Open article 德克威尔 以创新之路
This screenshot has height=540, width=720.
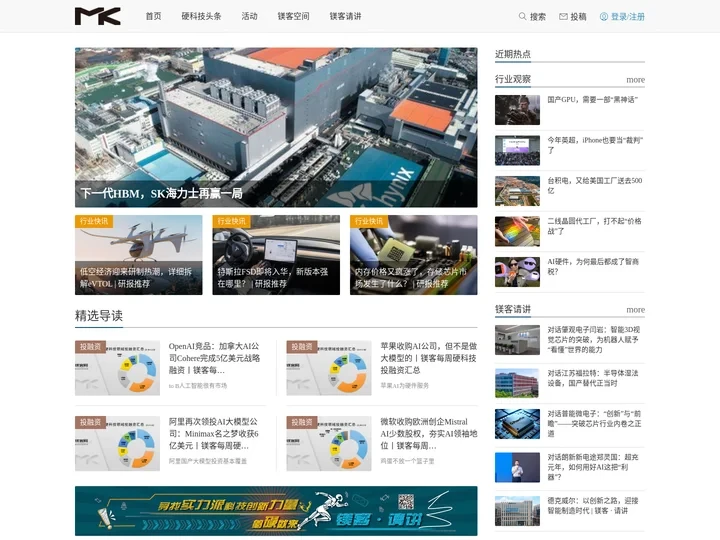(593, 506)
